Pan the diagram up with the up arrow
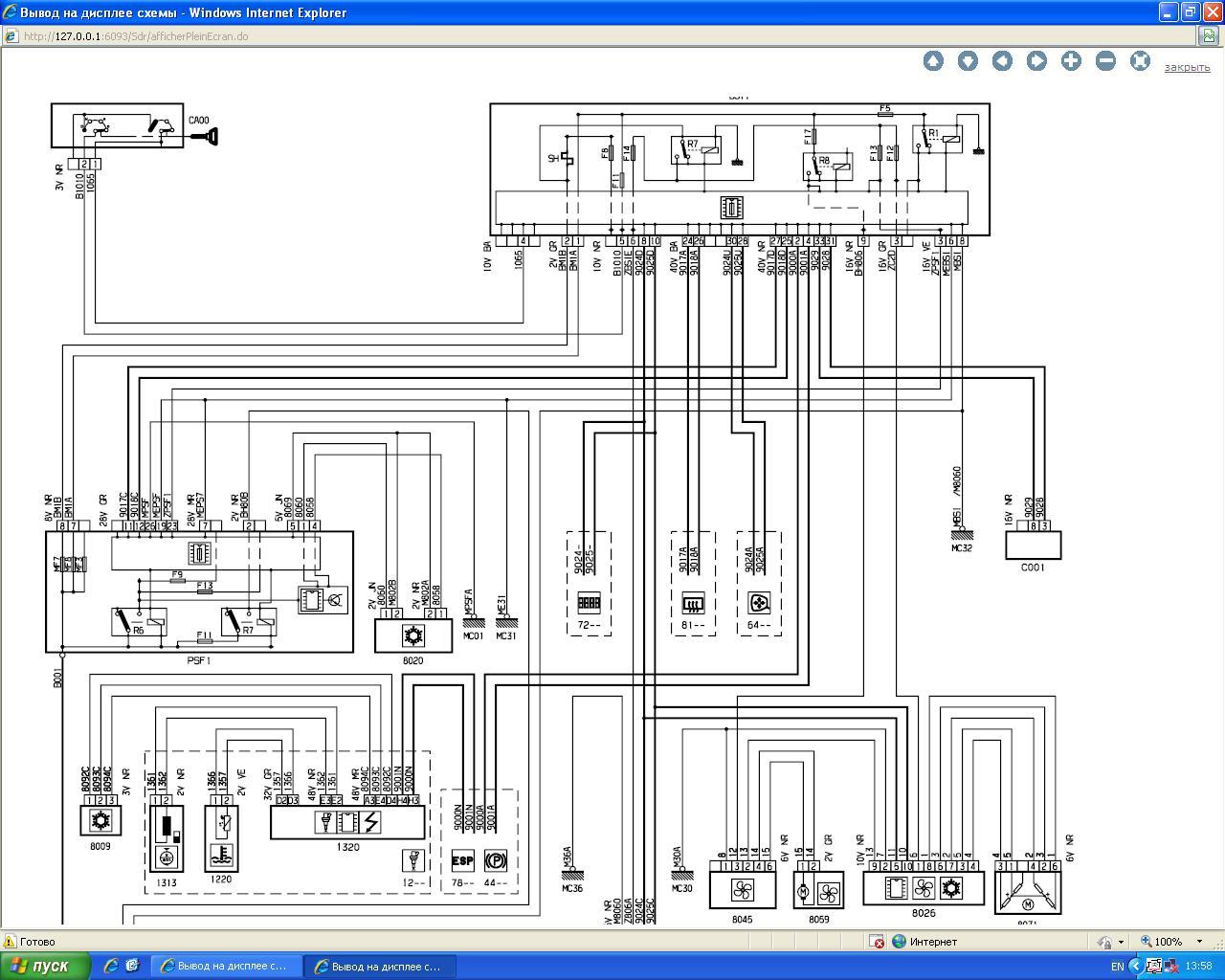The width and height of the screenshot is (1225, 980). [x=933, y=60]
